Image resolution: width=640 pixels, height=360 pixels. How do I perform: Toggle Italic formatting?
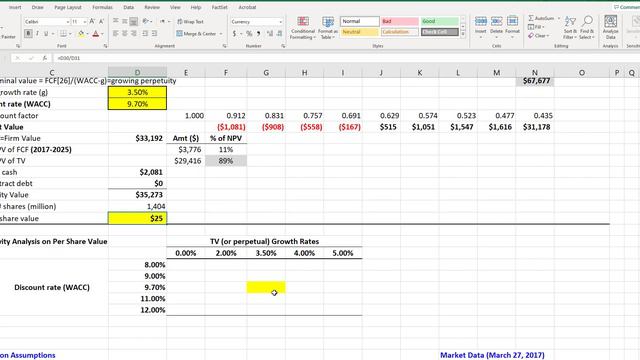(x=37, y=33)
